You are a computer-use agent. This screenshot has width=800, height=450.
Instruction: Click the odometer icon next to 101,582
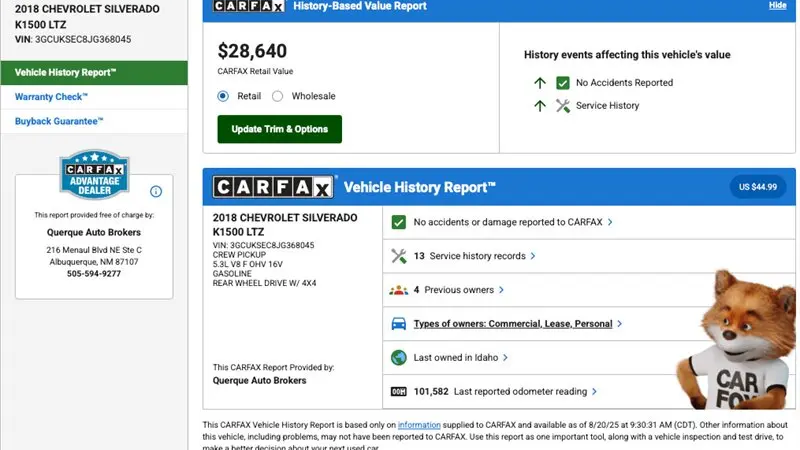click(x=398, y=391)
